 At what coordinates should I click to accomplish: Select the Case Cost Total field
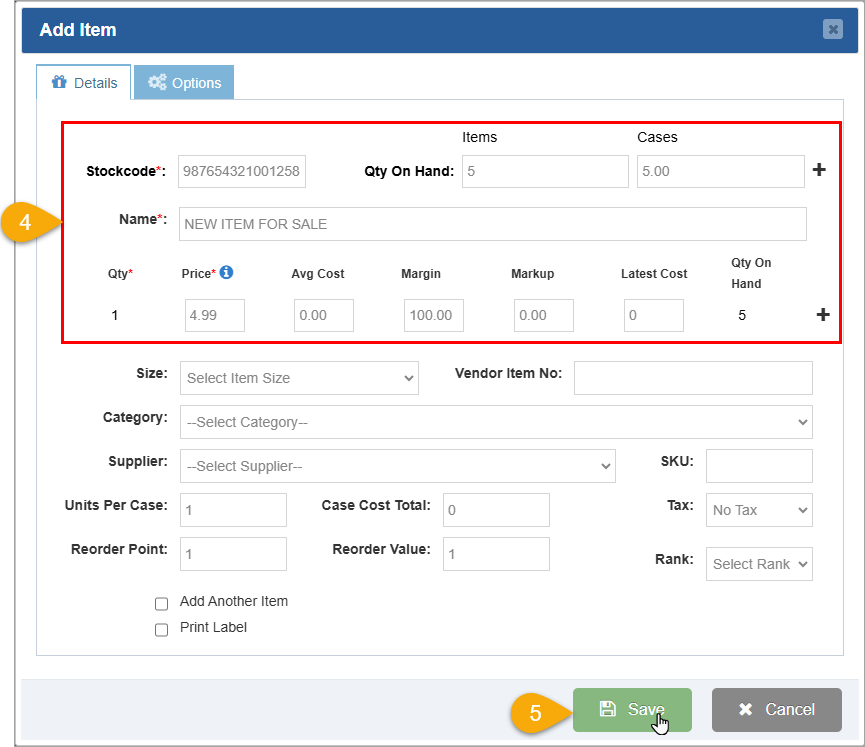[x=496, y=510]
